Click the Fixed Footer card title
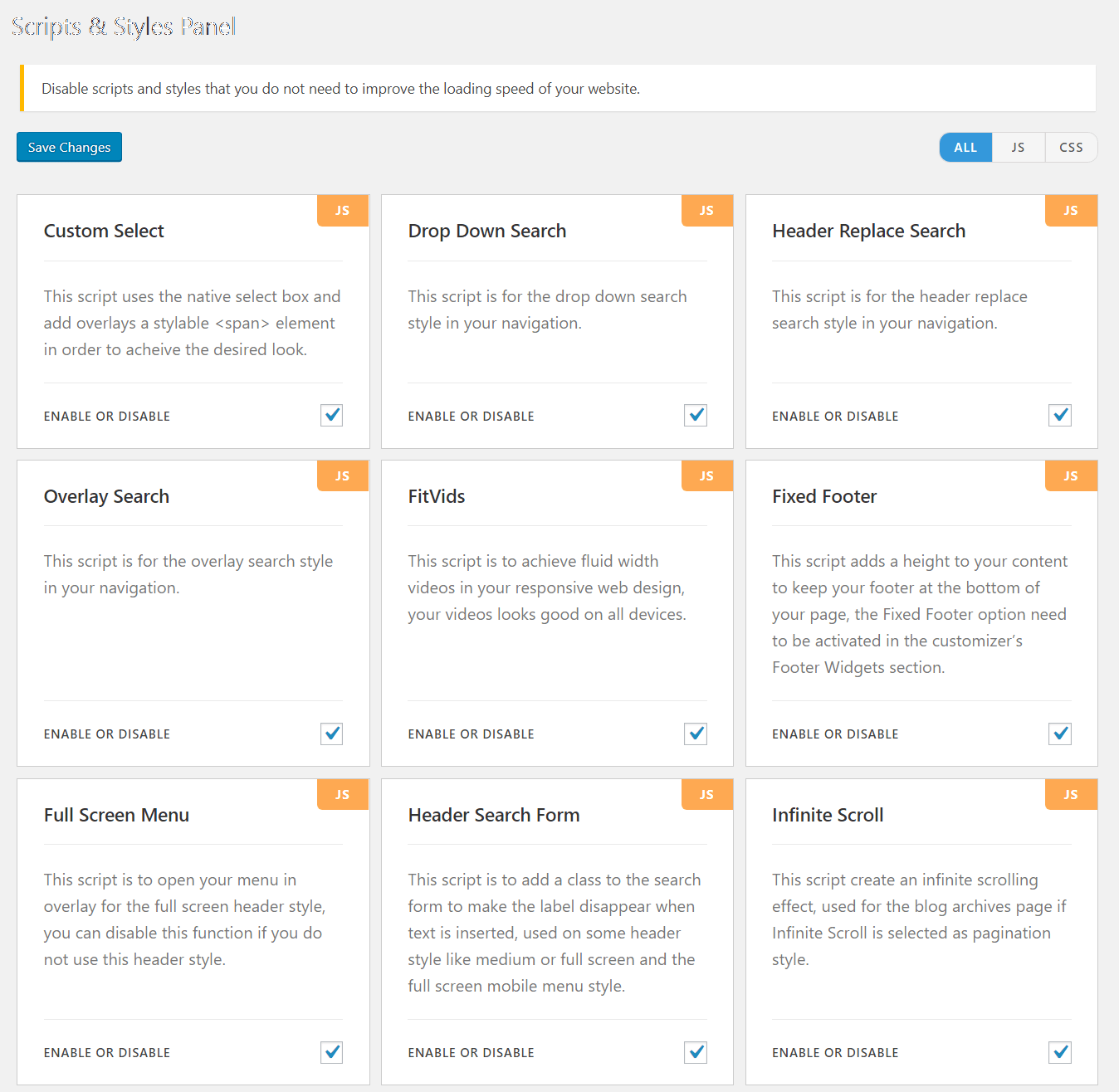This screenshot has height=1092, width=1119. coord(824,496)
